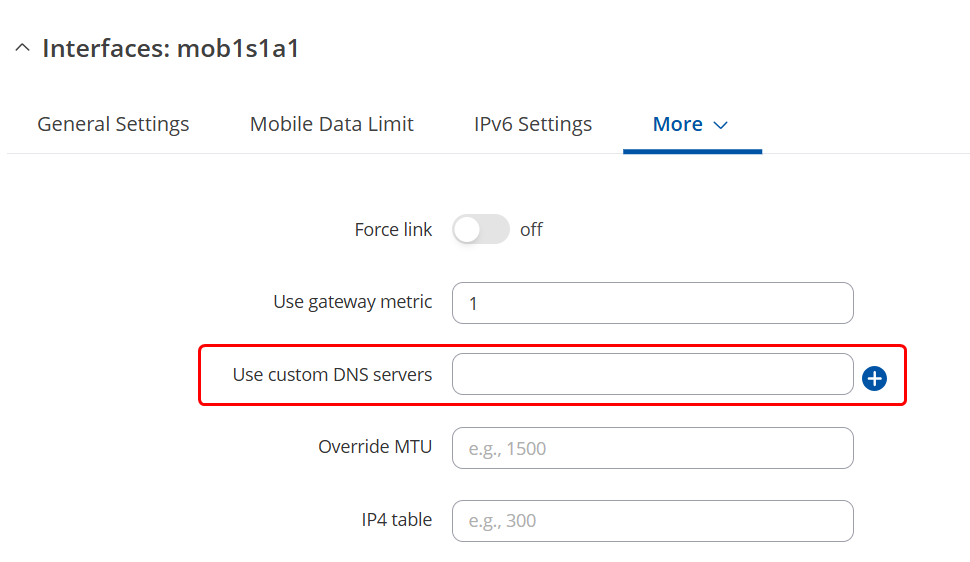Click the plus icon to add DNS server
Screen dimensions: 970x562
coord(874,378)
